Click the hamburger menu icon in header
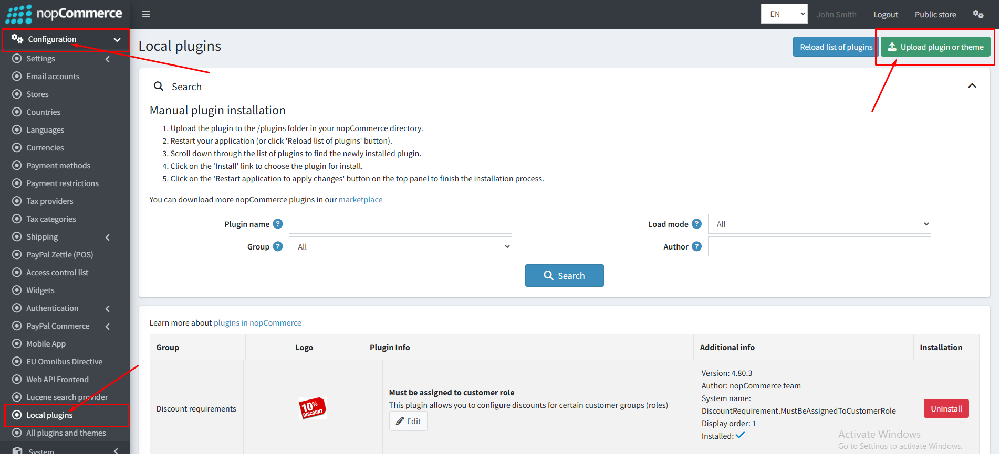1000x454 pixels. pyautogui.click(x=146, y=14)
